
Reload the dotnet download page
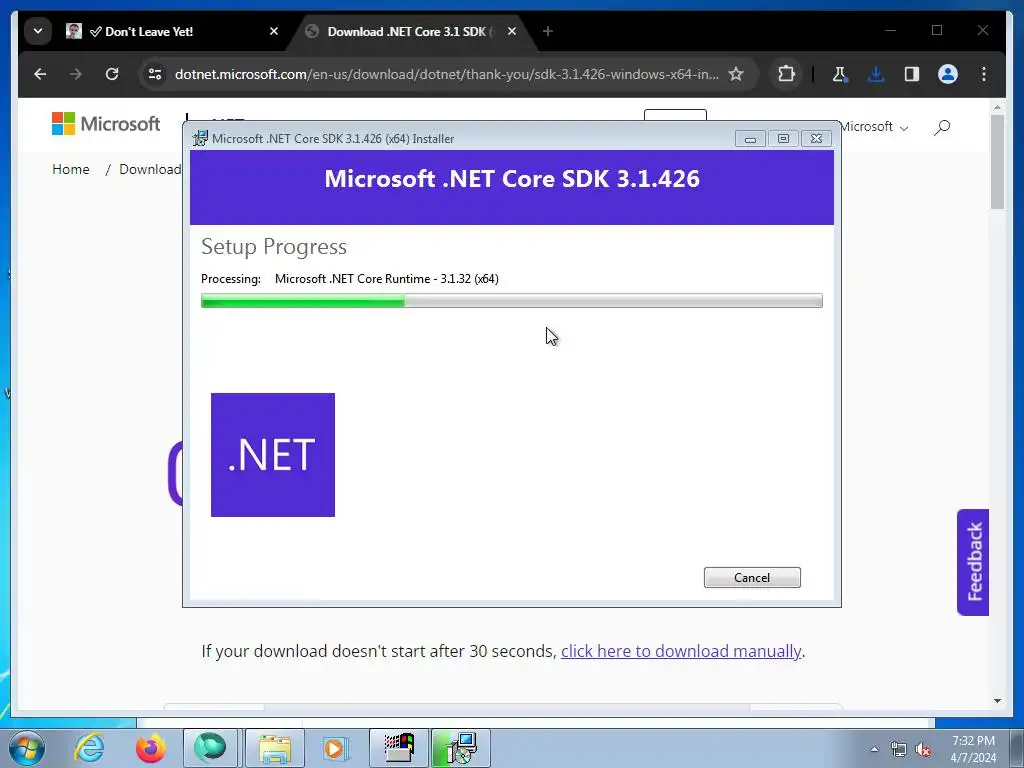(x=112, y=74)
